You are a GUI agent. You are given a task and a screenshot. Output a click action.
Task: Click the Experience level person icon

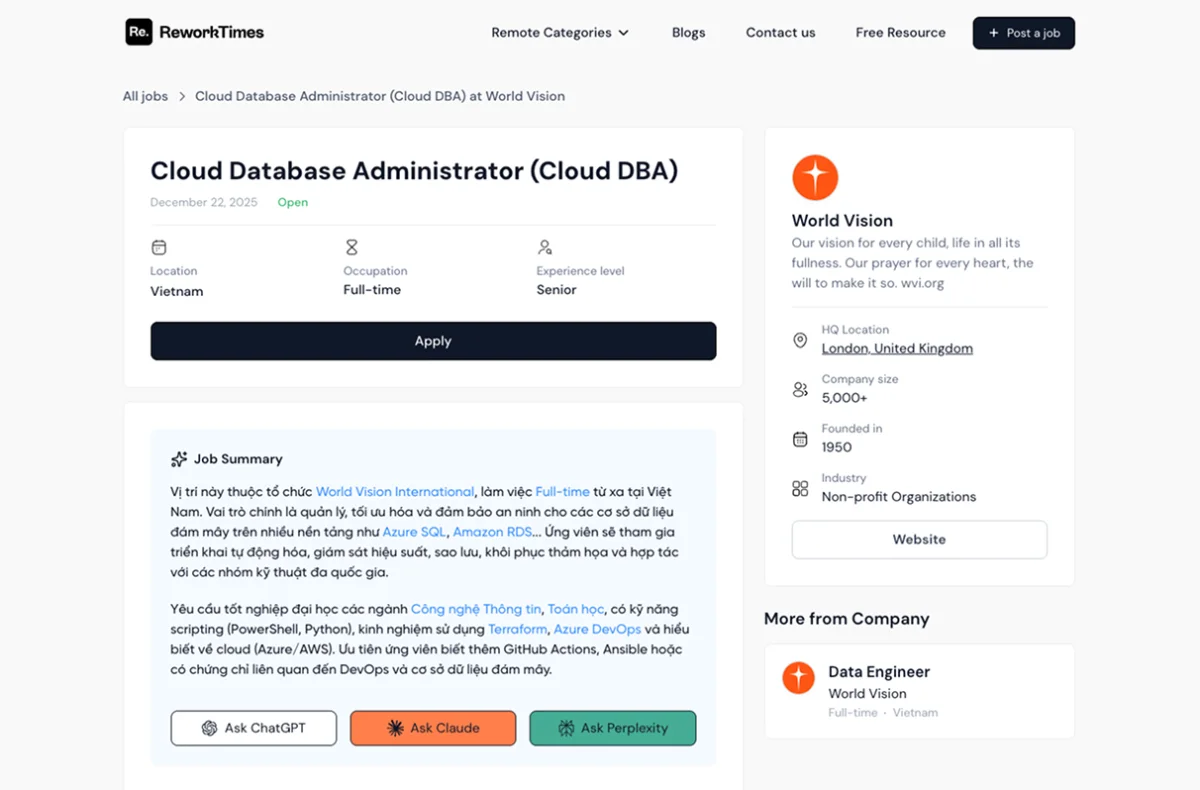(x=545, y=247)
